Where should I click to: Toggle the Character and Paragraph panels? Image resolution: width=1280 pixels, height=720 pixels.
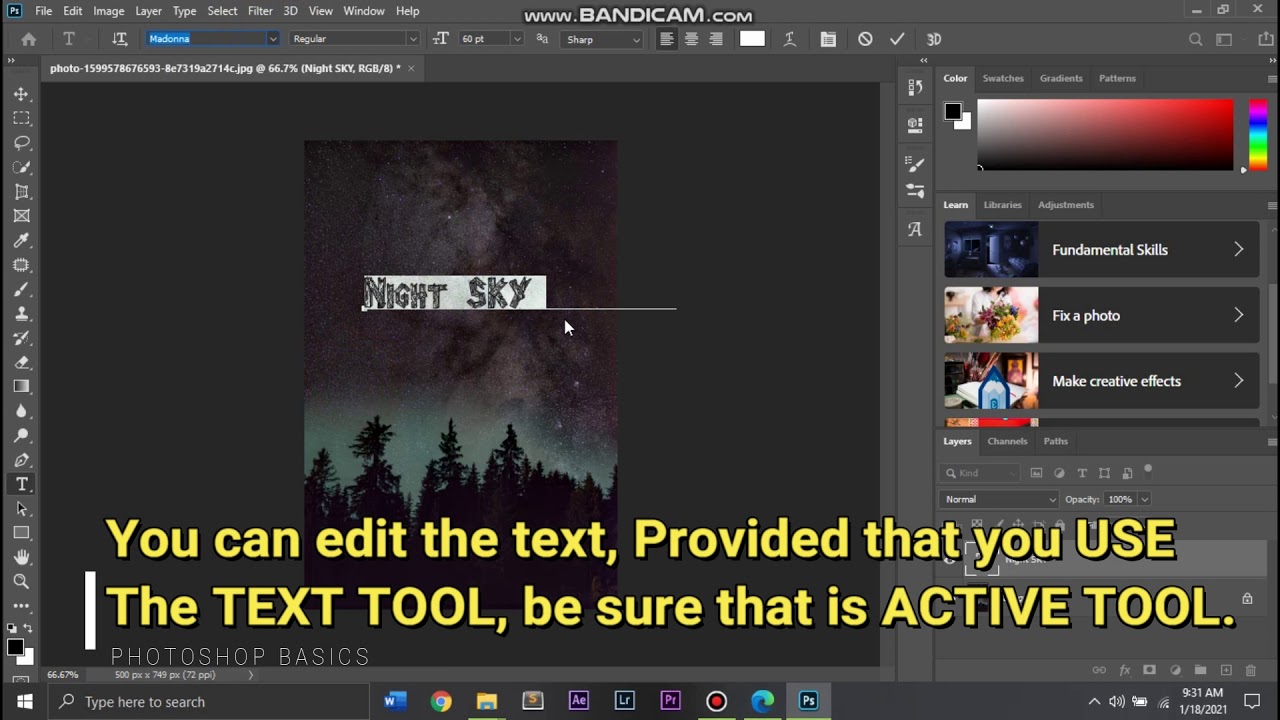pos(828,39)
